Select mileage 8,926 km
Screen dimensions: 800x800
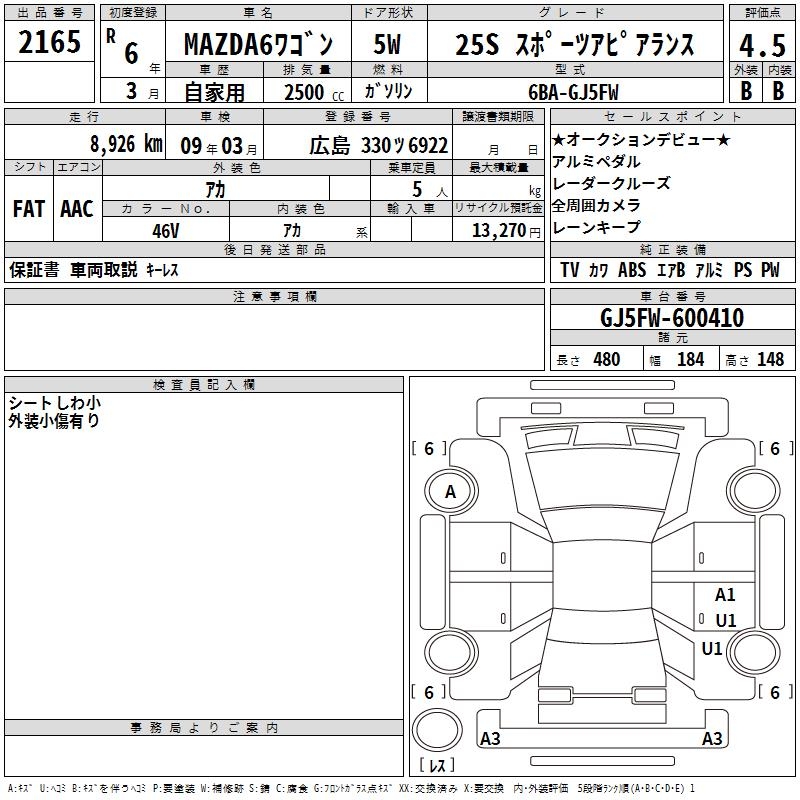tap(127, 144)
